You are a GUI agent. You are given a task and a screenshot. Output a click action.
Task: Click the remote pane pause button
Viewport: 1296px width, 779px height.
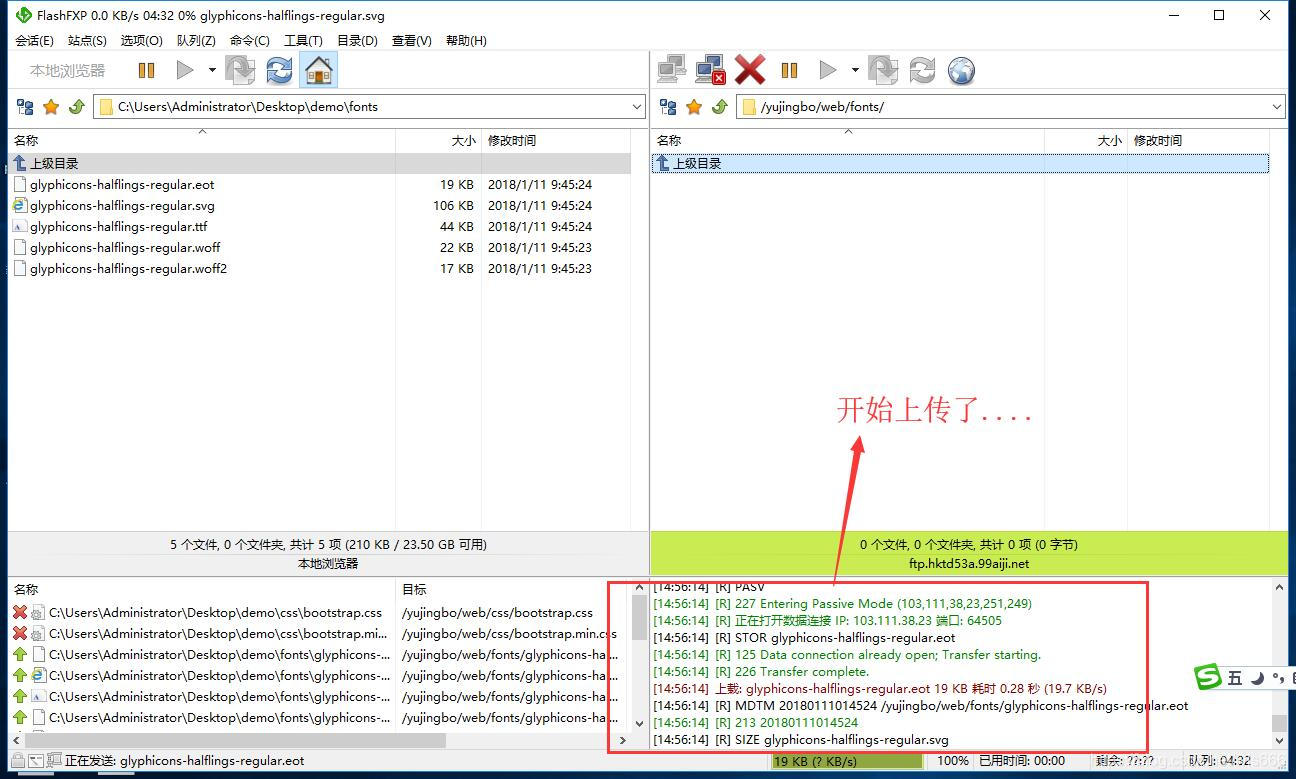click(x=789, y=70)
